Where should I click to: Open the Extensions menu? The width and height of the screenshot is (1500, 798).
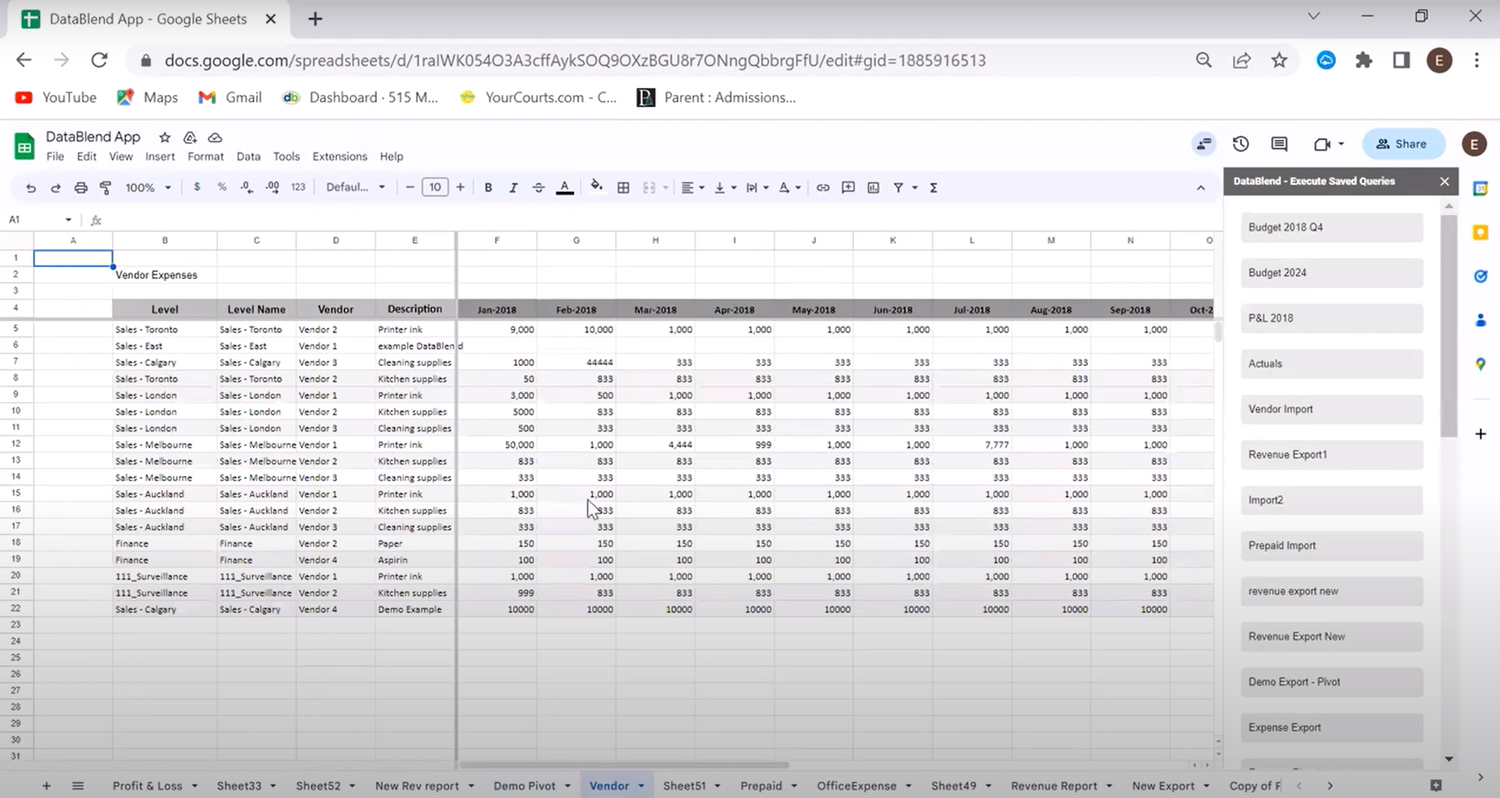click(x=339, y=156)
